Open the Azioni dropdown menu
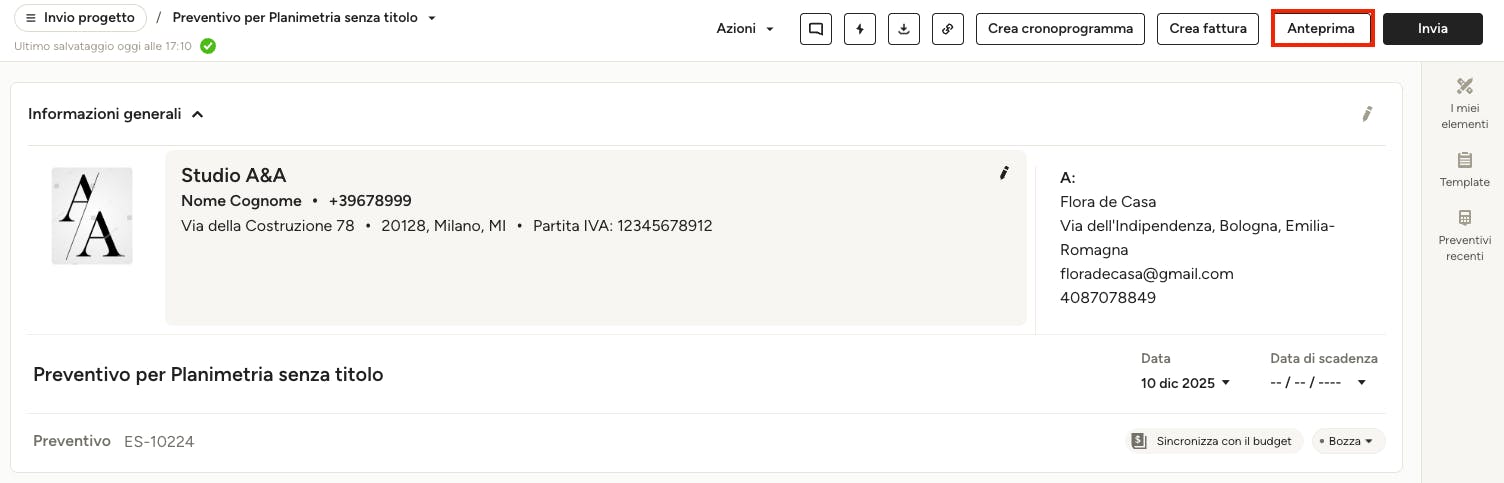This screenshot has width=1504, height=483. (x=745, y=29)
